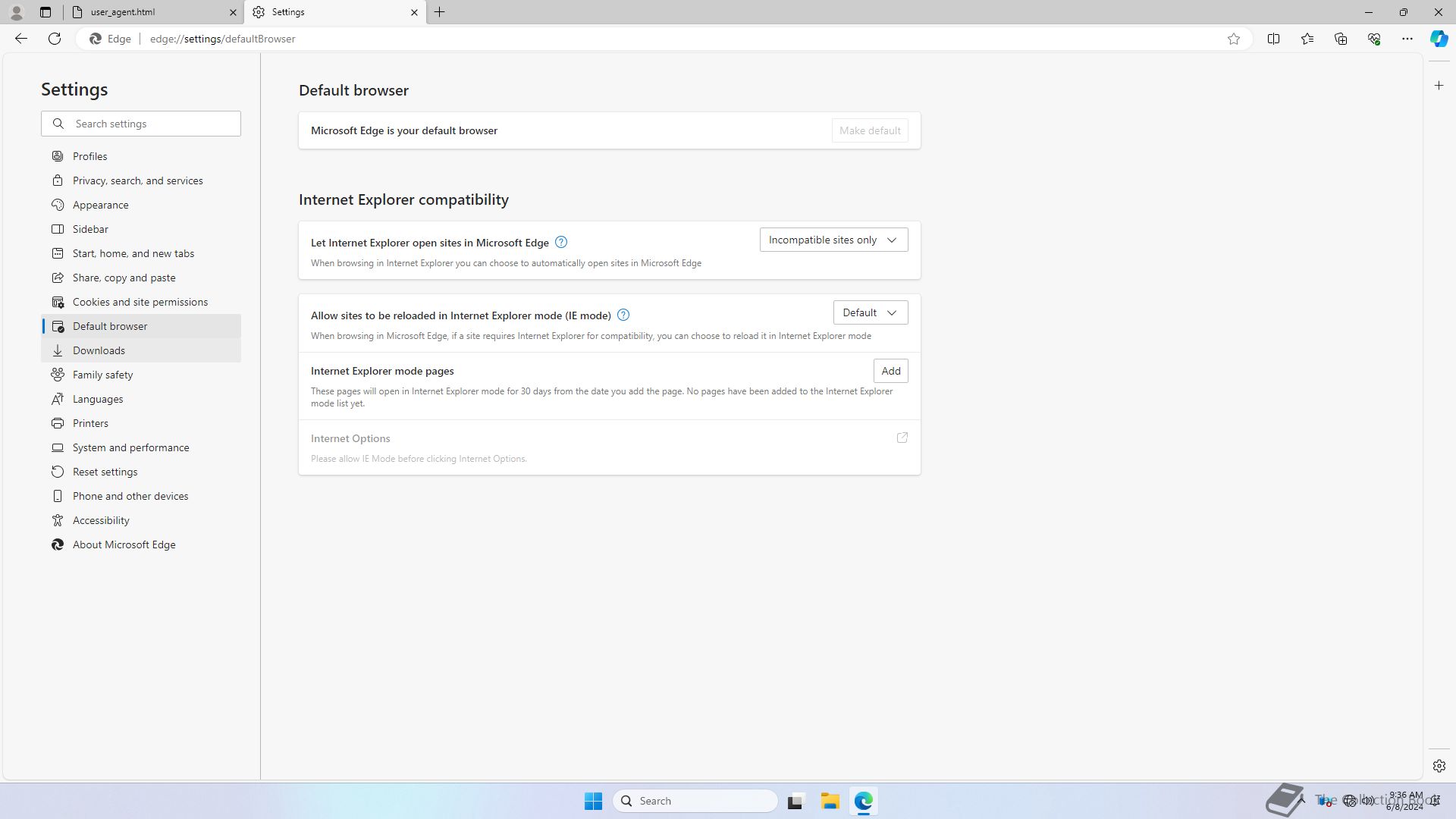
Task: Click the sidebar customize plus button
Action: 1439,86
